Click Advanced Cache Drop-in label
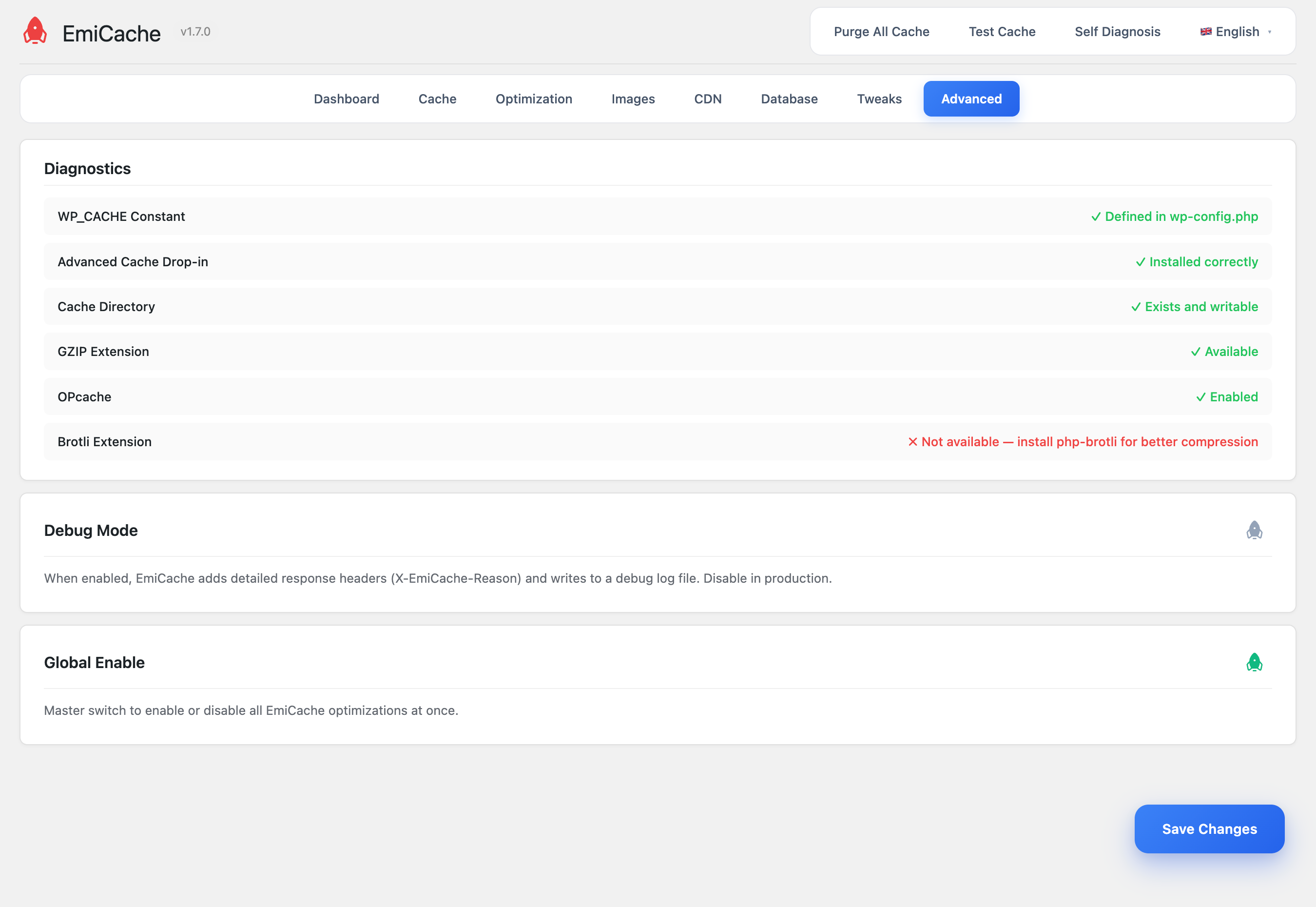 133,261
